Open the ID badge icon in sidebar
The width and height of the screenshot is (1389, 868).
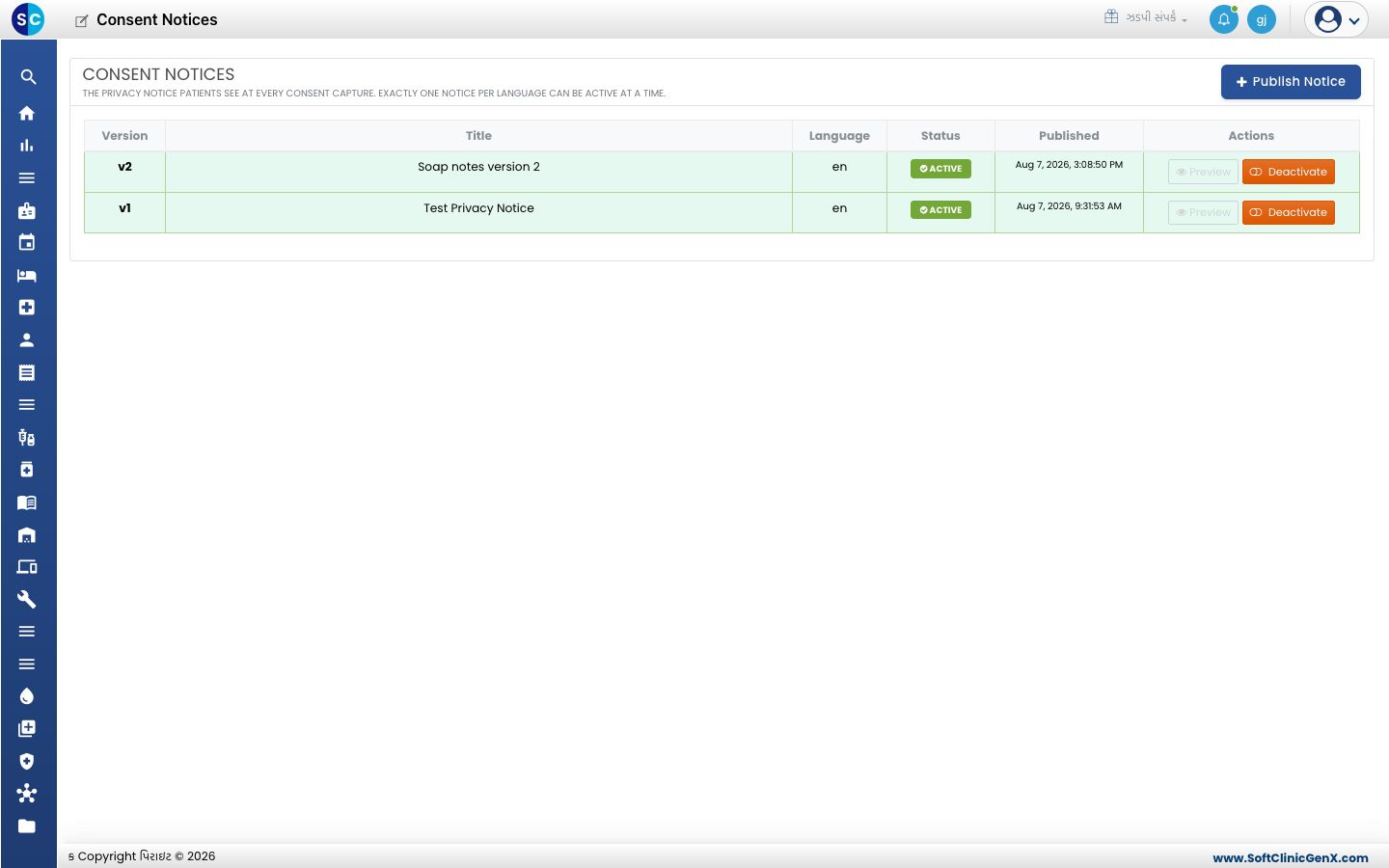(x=27, y=210)
